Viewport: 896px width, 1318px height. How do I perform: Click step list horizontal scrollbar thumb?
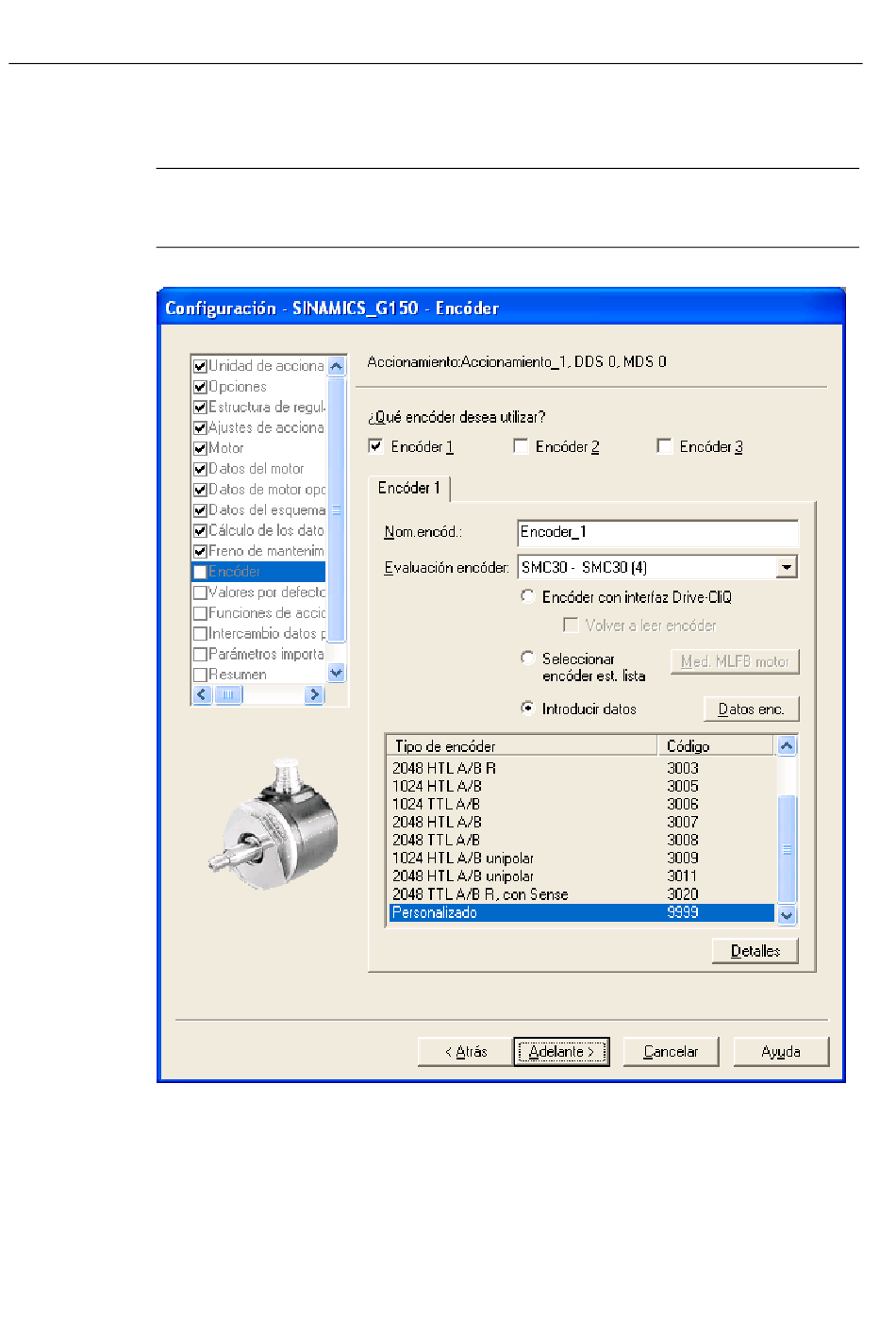tap(228, 694)
